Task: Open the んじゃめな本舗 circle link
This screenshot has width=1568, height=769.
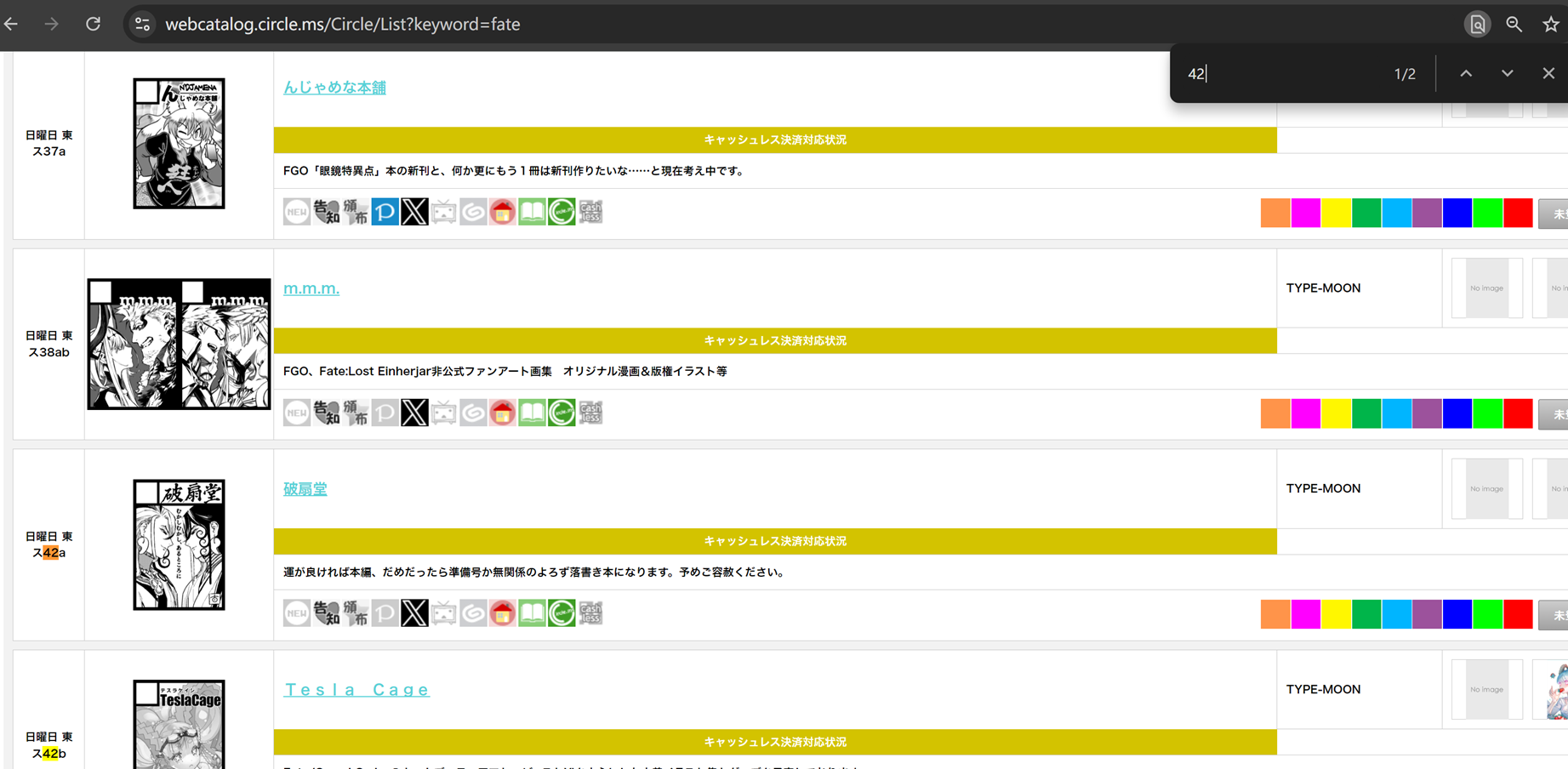Action: (x=334, y=88)
